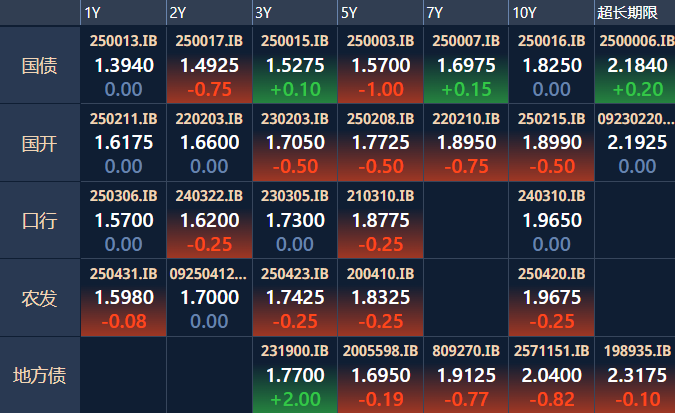Select the 国债 row label

pyautogui.click(x=40, y=65)
